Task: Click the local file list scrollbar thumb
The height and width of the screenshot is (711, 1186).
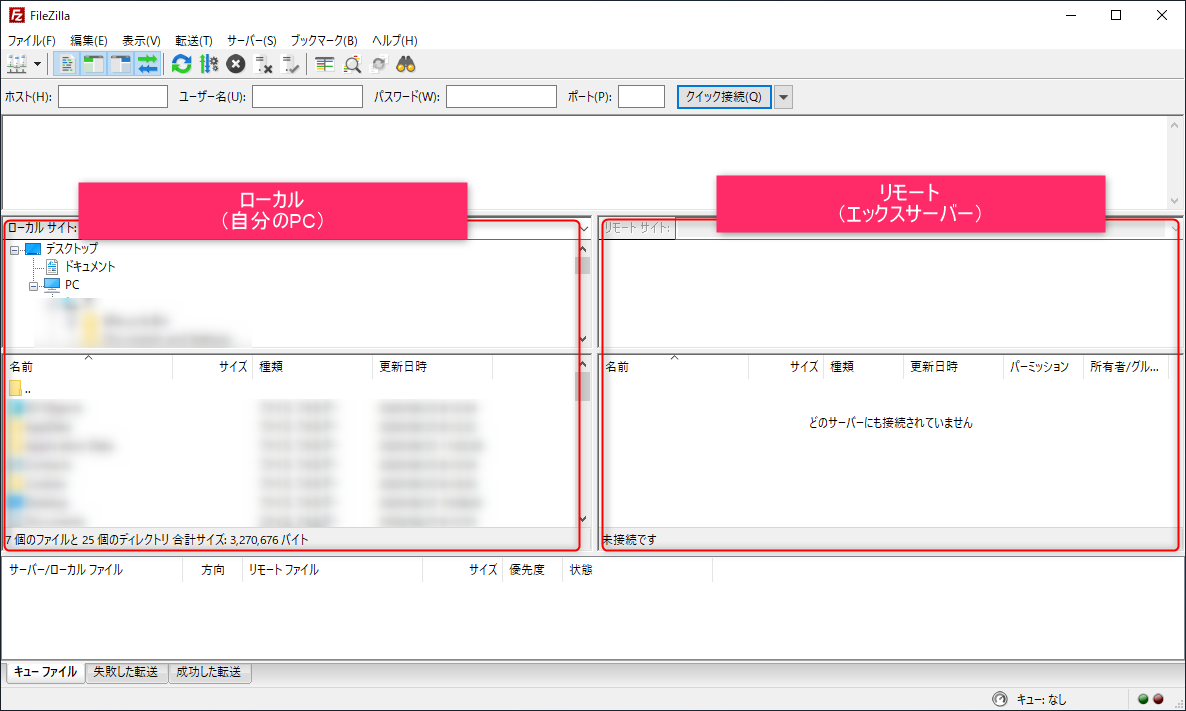Action: coord(582,387)
